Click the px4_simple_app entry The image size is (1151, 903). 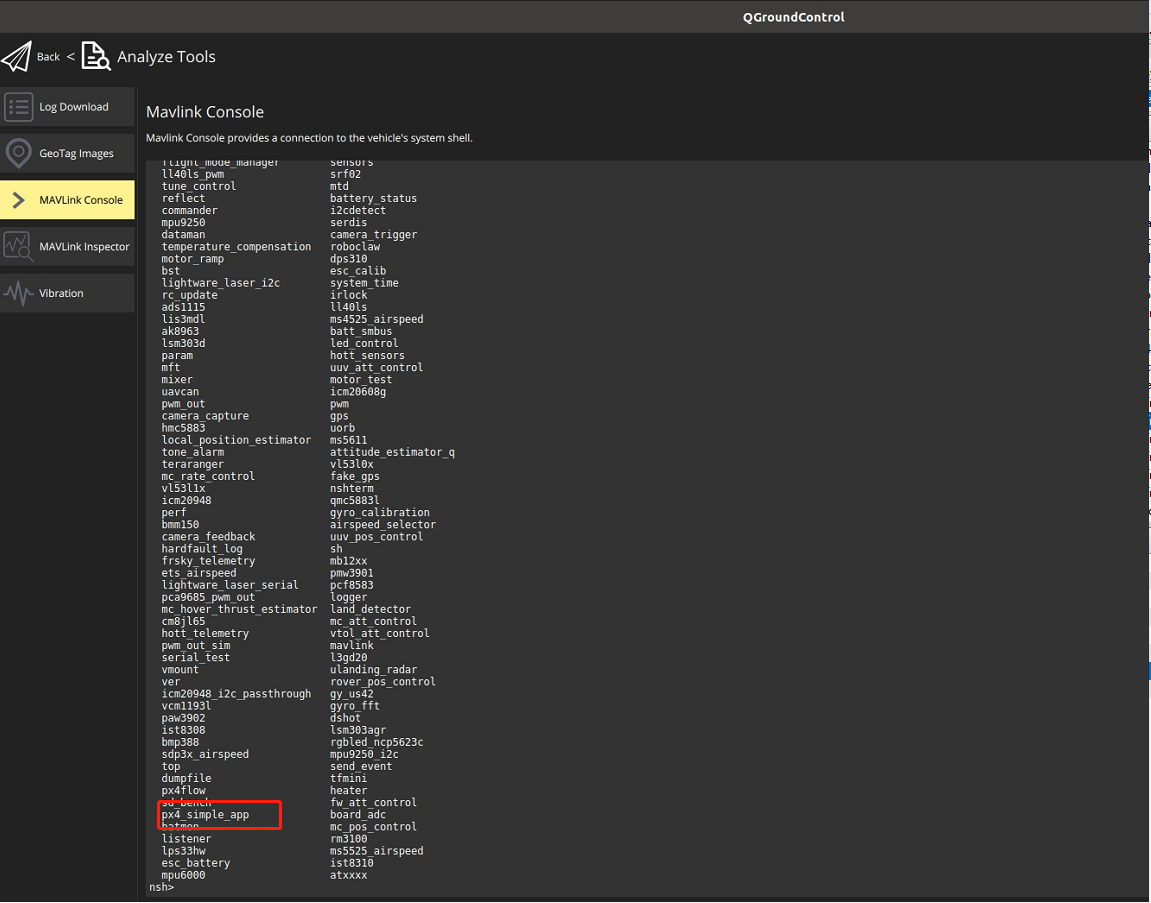206,815
